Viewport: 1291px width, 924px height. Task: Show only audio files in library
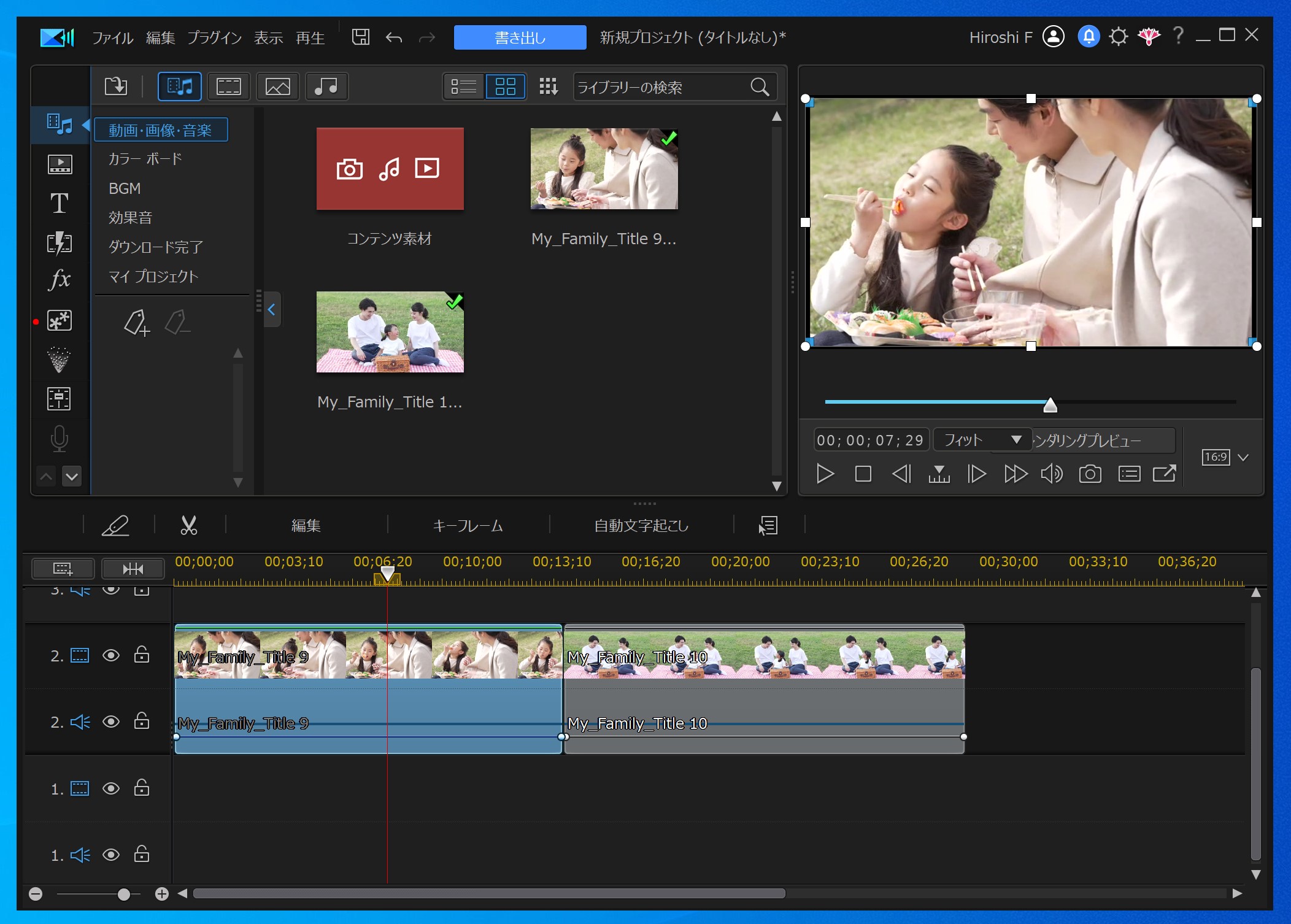[326, 87]
